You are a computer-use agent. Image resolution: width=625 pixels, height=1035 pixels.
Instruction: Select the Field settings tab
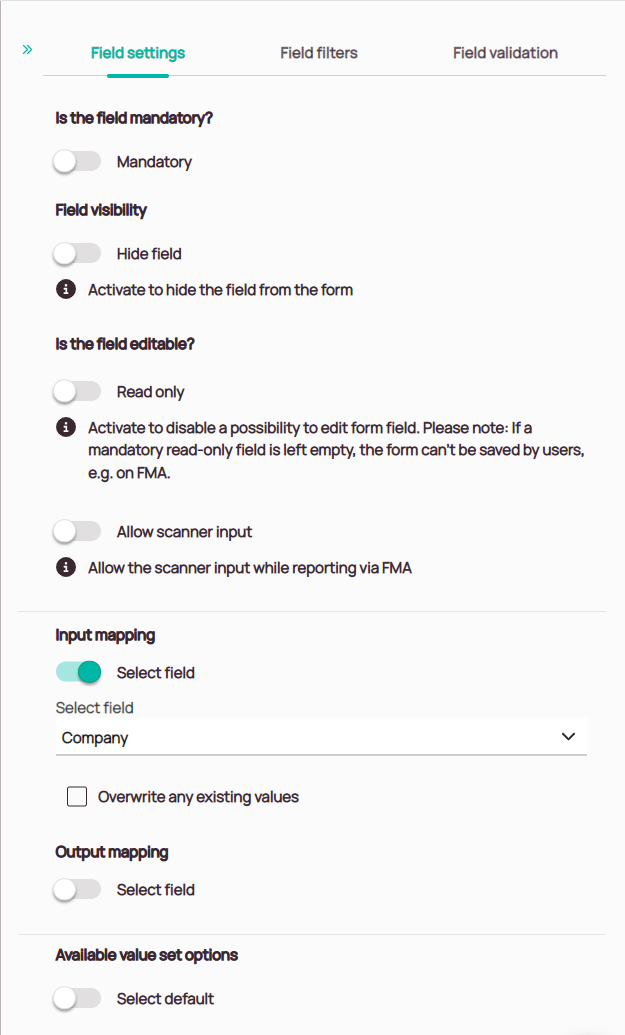coord(138,53)
